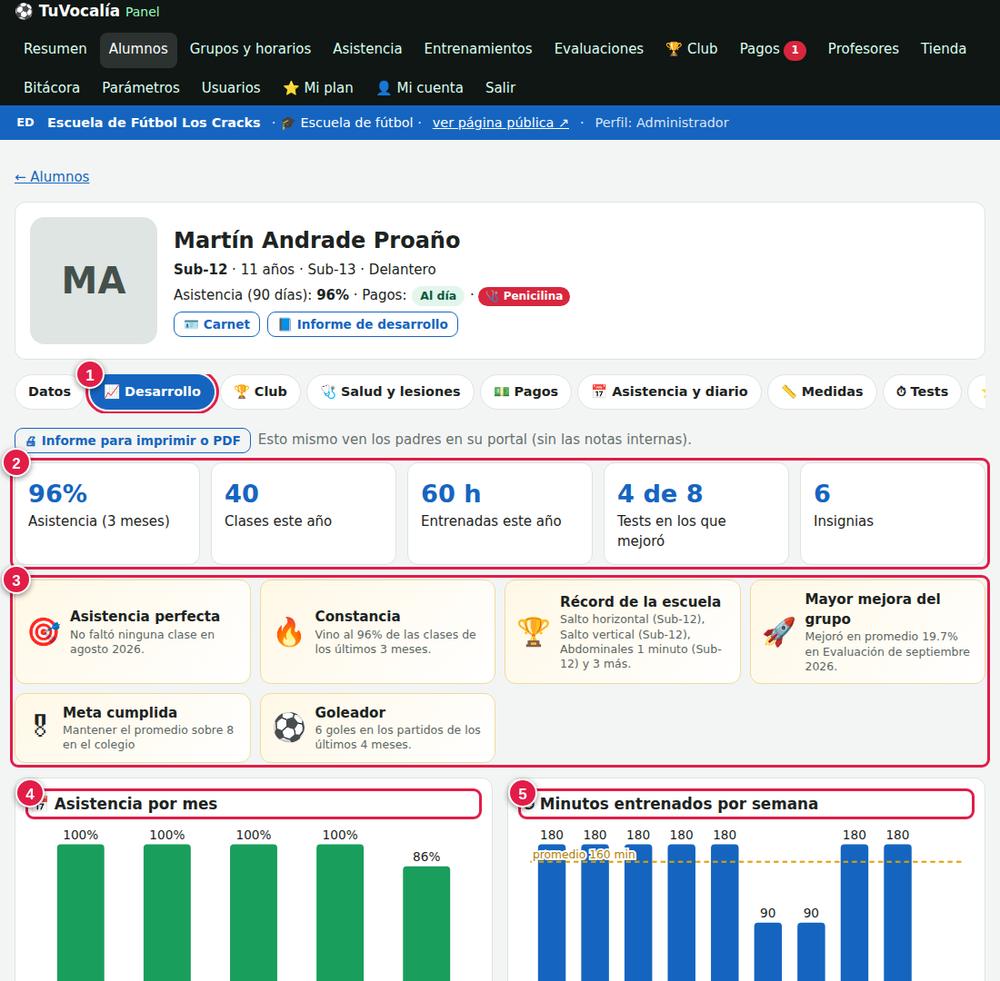The width and height of the screenshot is (1000, 981).
Task: Open Bitácora in the navigation bar
Action: coord(52,88)
